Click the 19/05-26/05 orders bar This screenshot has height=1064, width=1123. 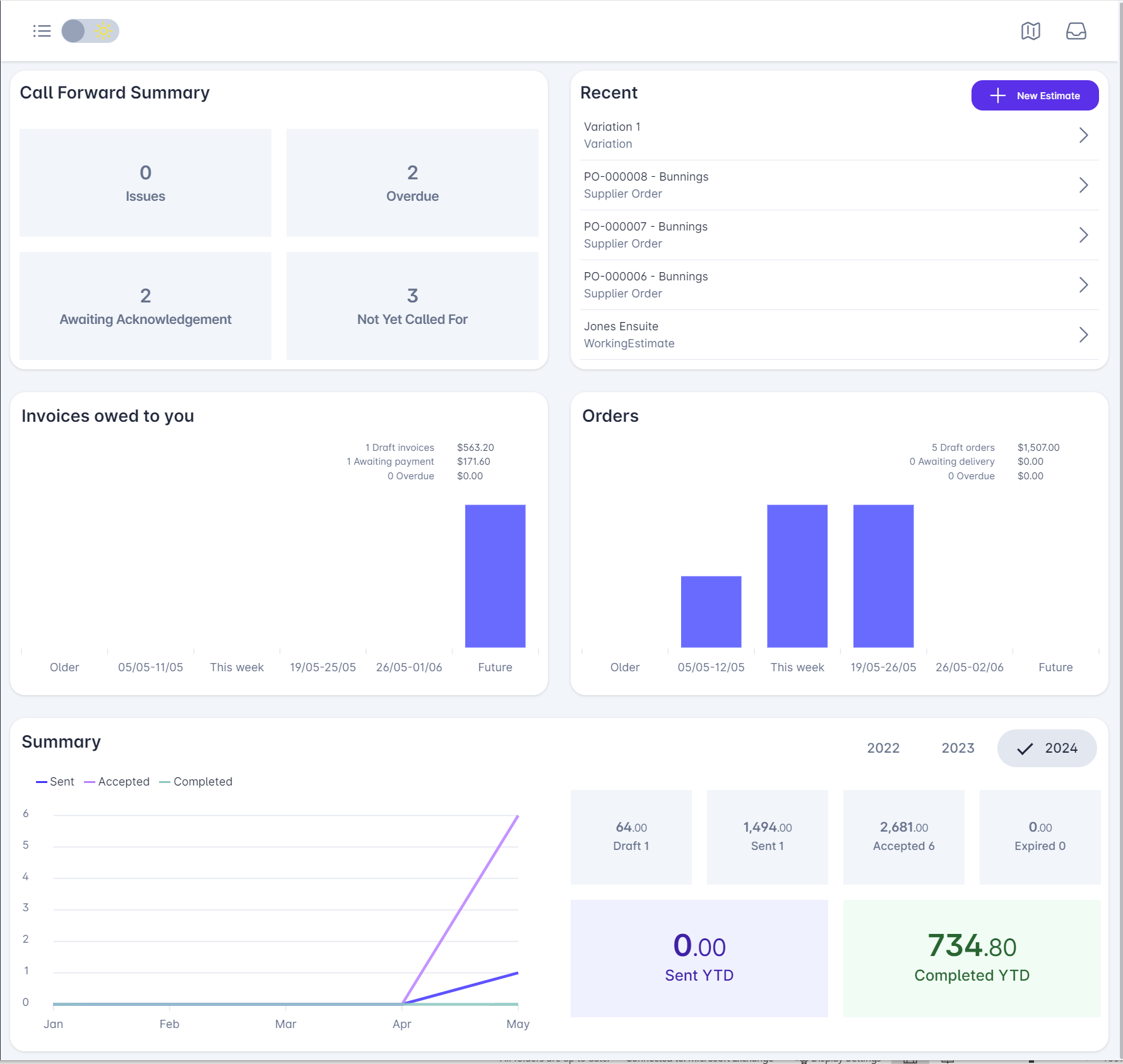(883, 576)
